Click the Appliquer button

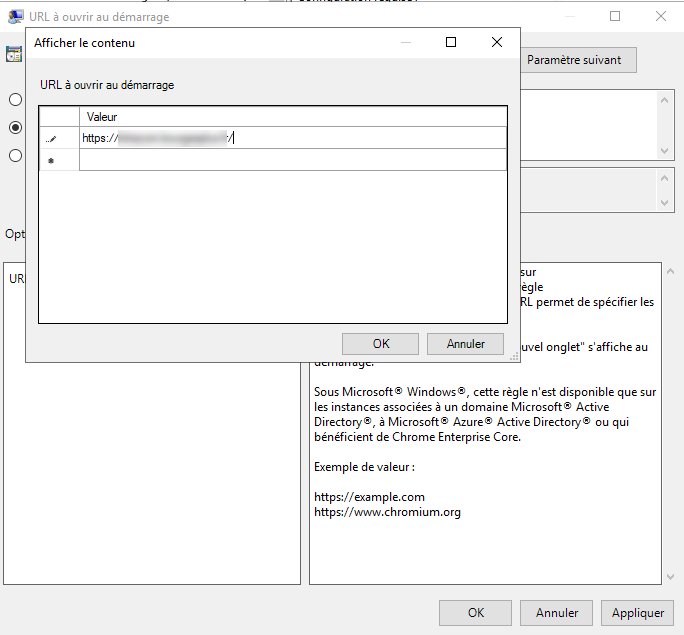pos(637,613)
